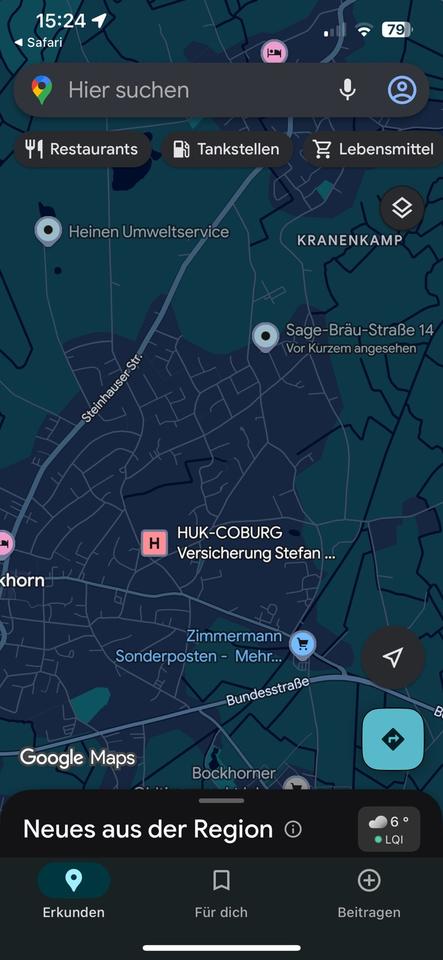
Task: Open directions with the teal route button
Action: pos(393,739)
